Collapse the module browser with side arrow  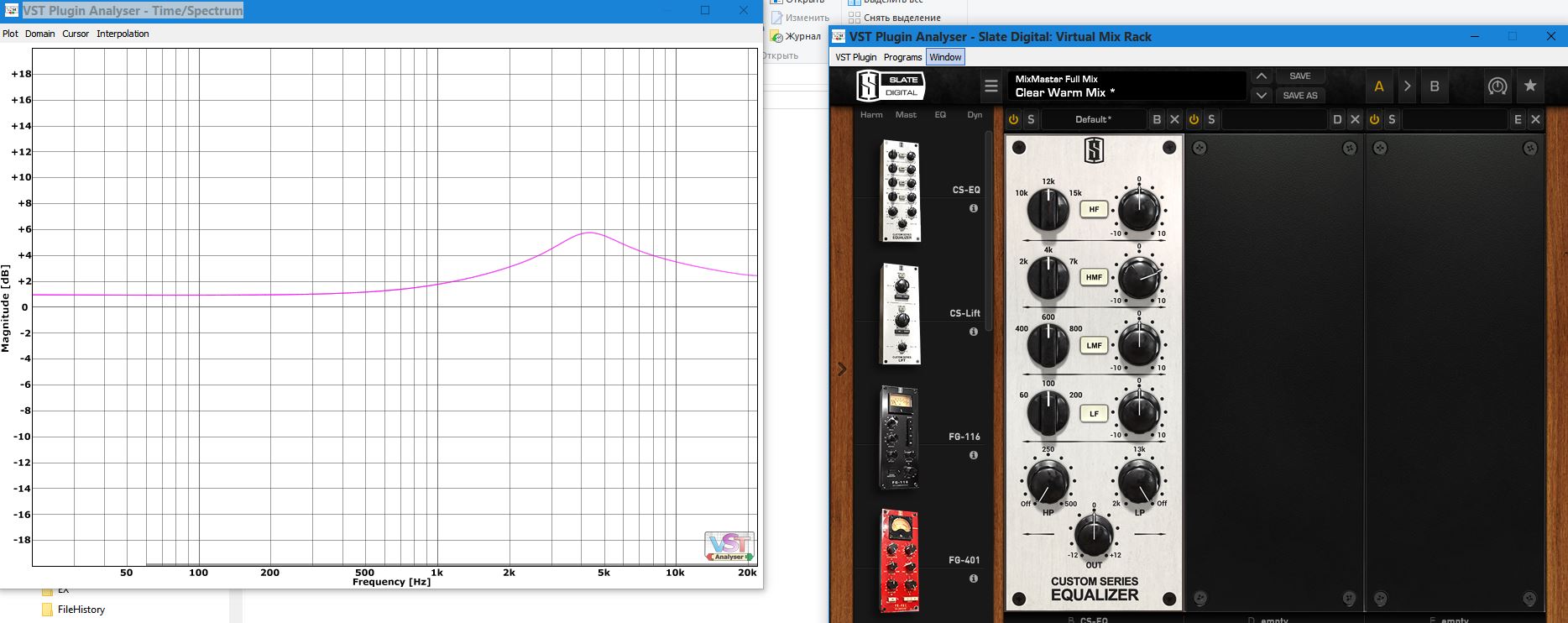842,369
